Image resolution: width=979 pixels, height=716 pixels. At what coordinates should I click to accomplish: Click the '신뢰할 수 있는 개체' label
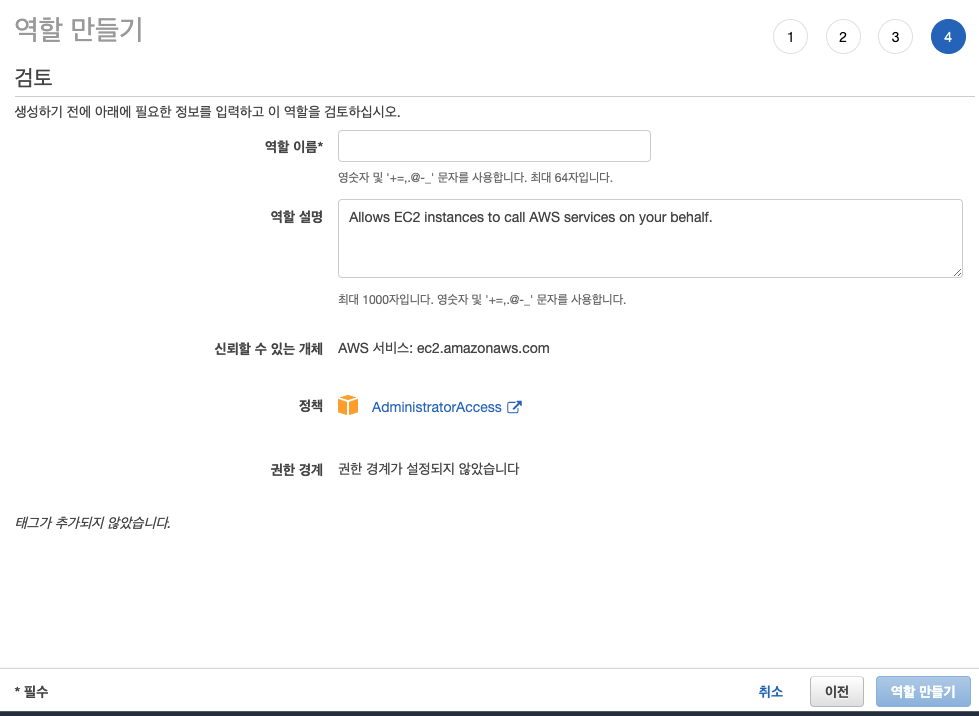268,348
